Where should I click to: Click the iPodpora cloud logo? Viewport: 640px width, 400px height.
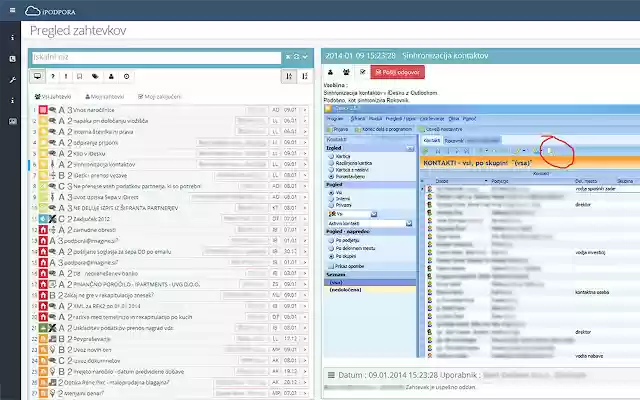(50, 11)
